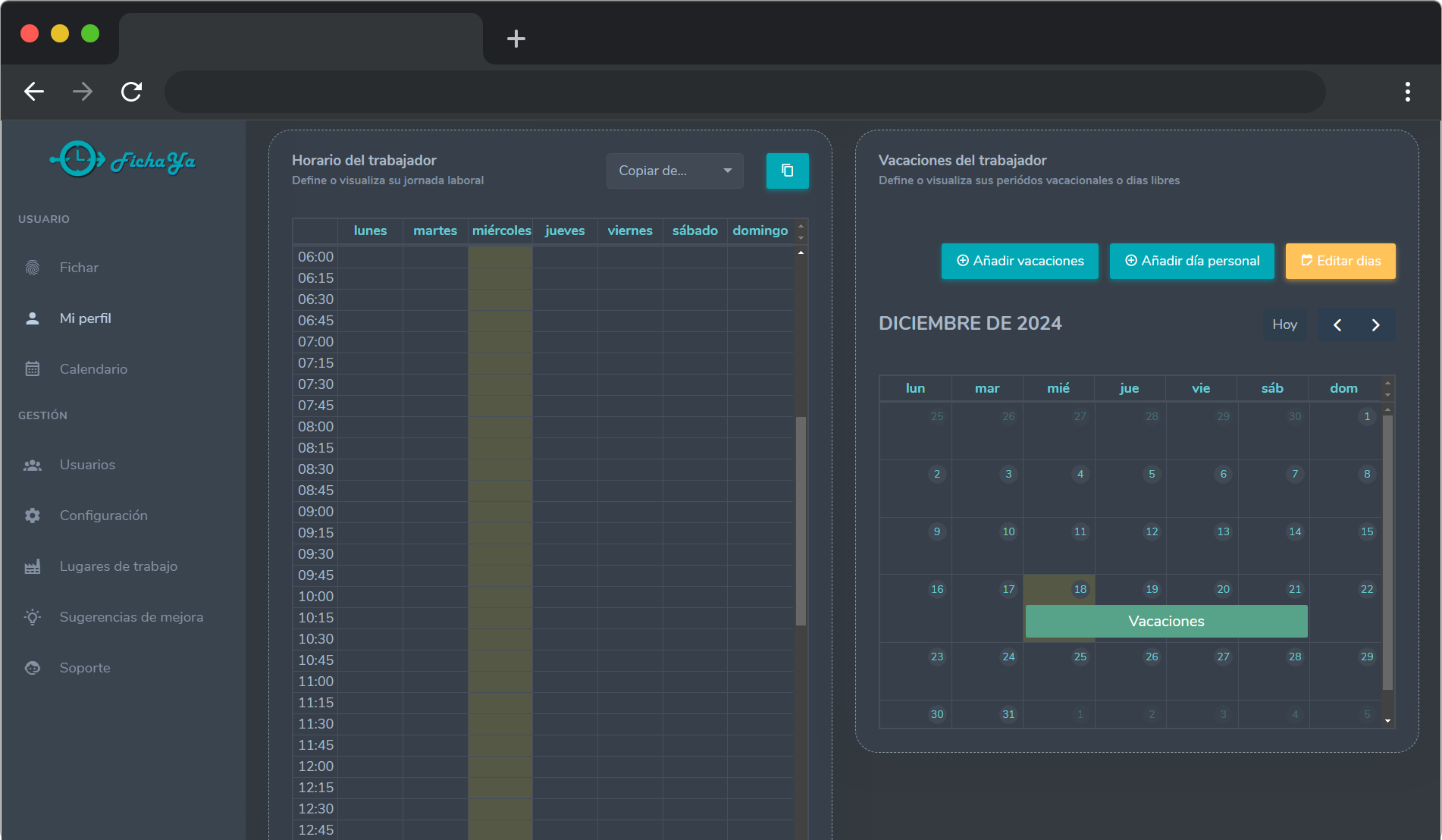The height and width of the screenshot is (840, 1442).
Task: Click the Soporte headset icon
Action: coord(33,668)
